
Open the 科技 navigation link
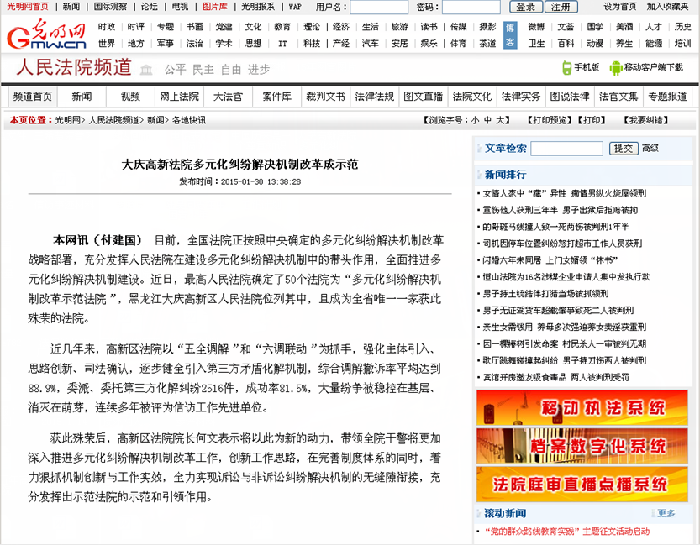point(312,43)
